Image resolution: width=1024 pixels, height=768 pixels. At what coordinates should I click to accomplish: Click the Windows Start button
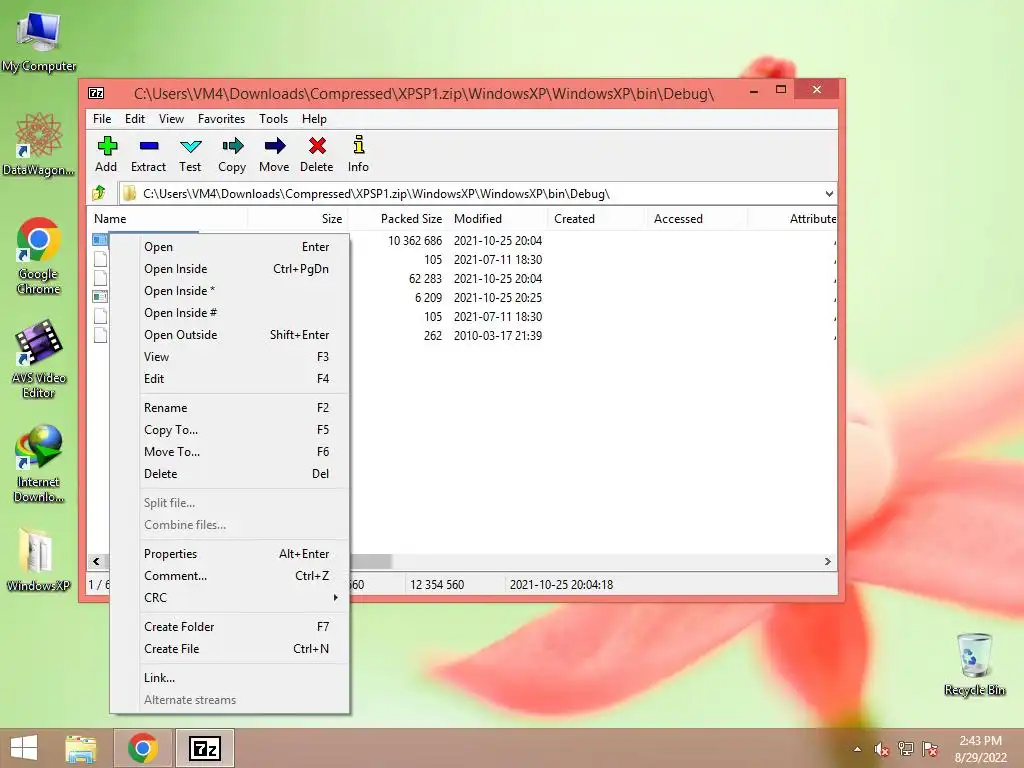24,748
